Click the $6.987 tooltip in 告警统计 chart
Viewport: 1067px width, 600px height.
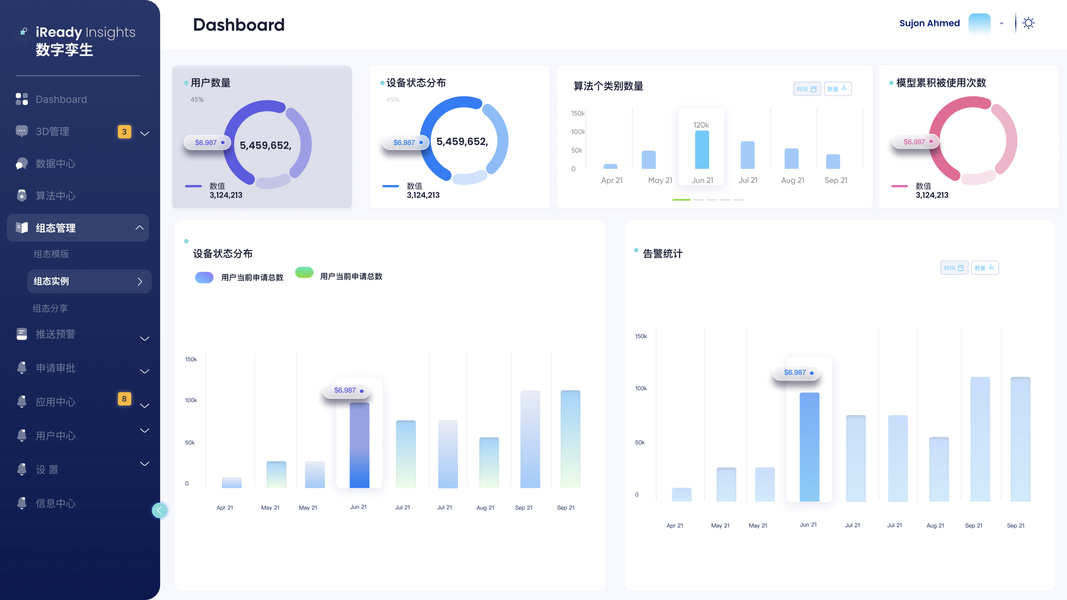click(797, 373)
